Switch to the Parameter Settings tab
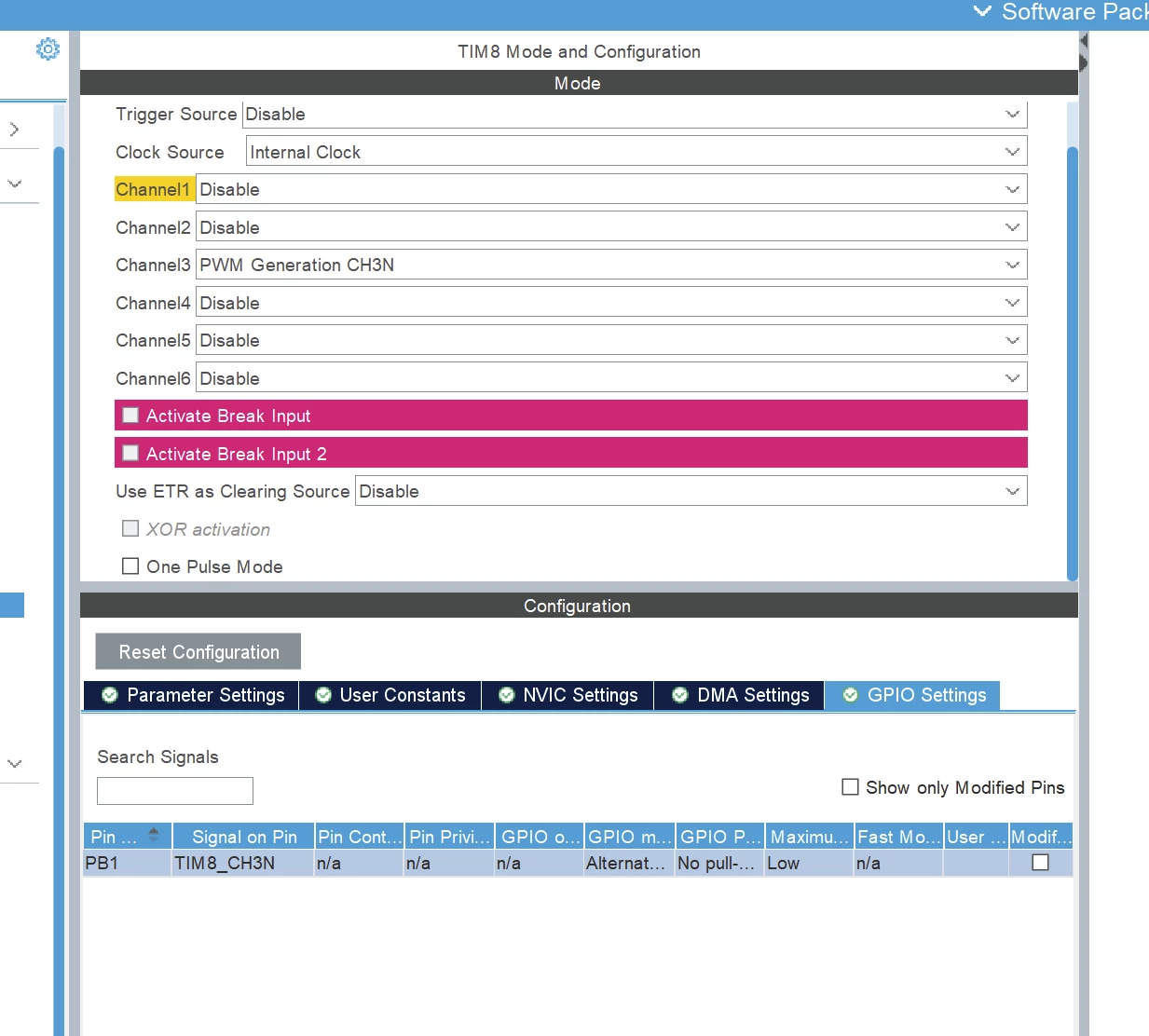This screenshot has height=1036, width=1149. 192,695
